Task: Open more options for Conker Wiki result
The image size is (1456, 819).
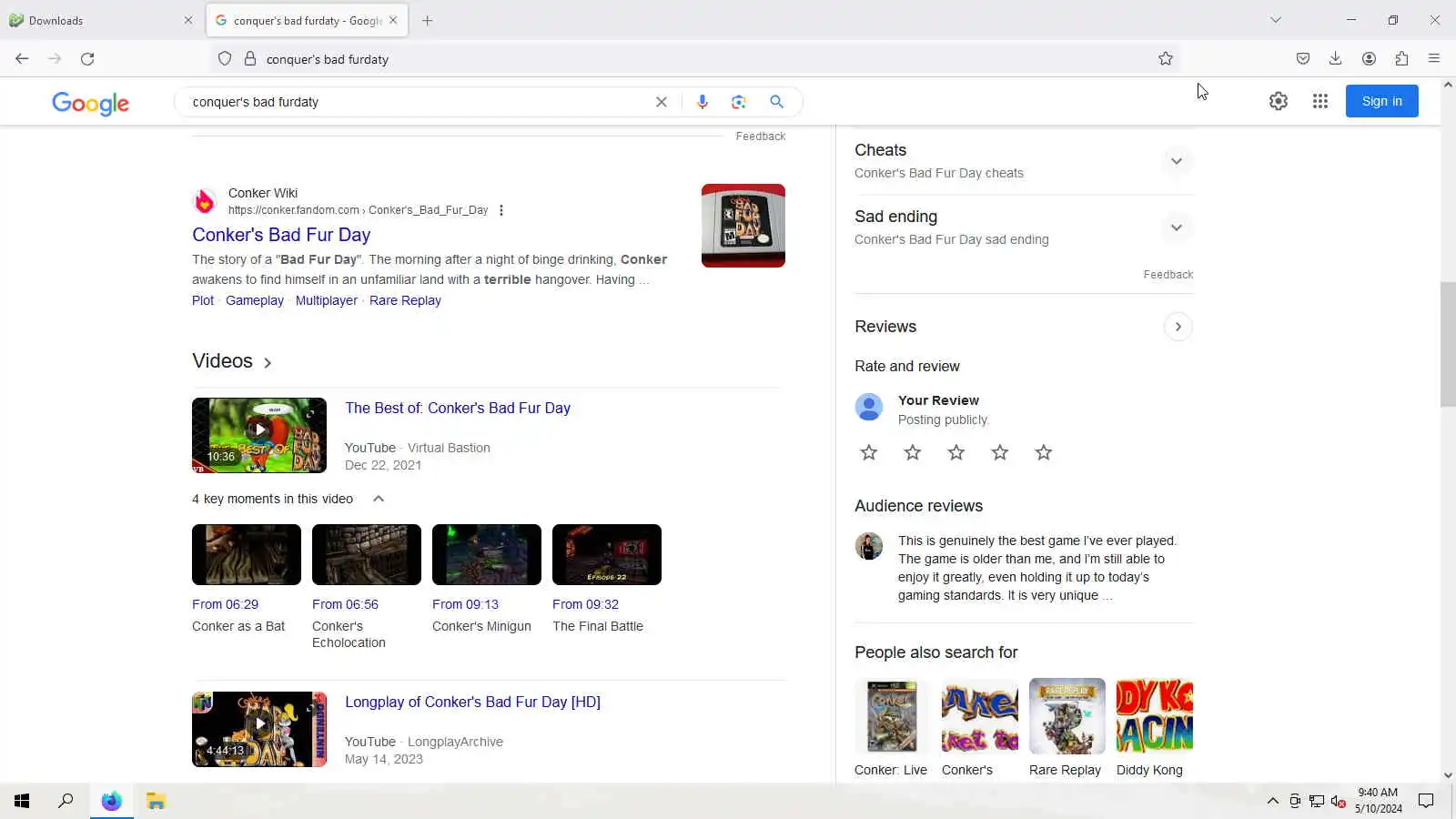Action: tap(501, 210)
